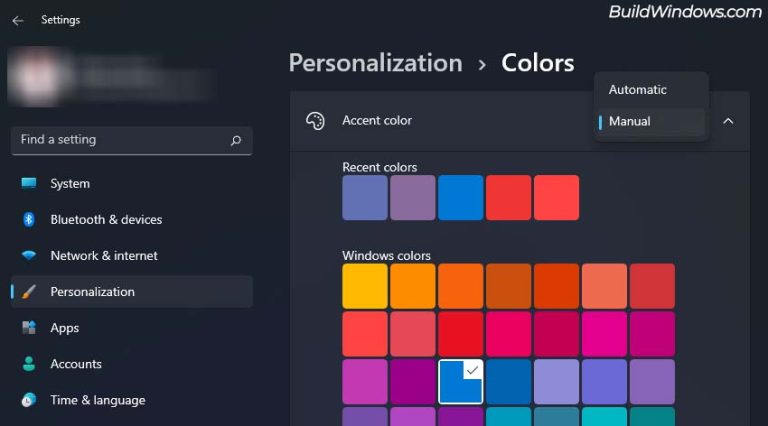Choose the hot pink Windows color
This screenshot has width=768, height=426.
pyautogui.click(x=604, y=334)
